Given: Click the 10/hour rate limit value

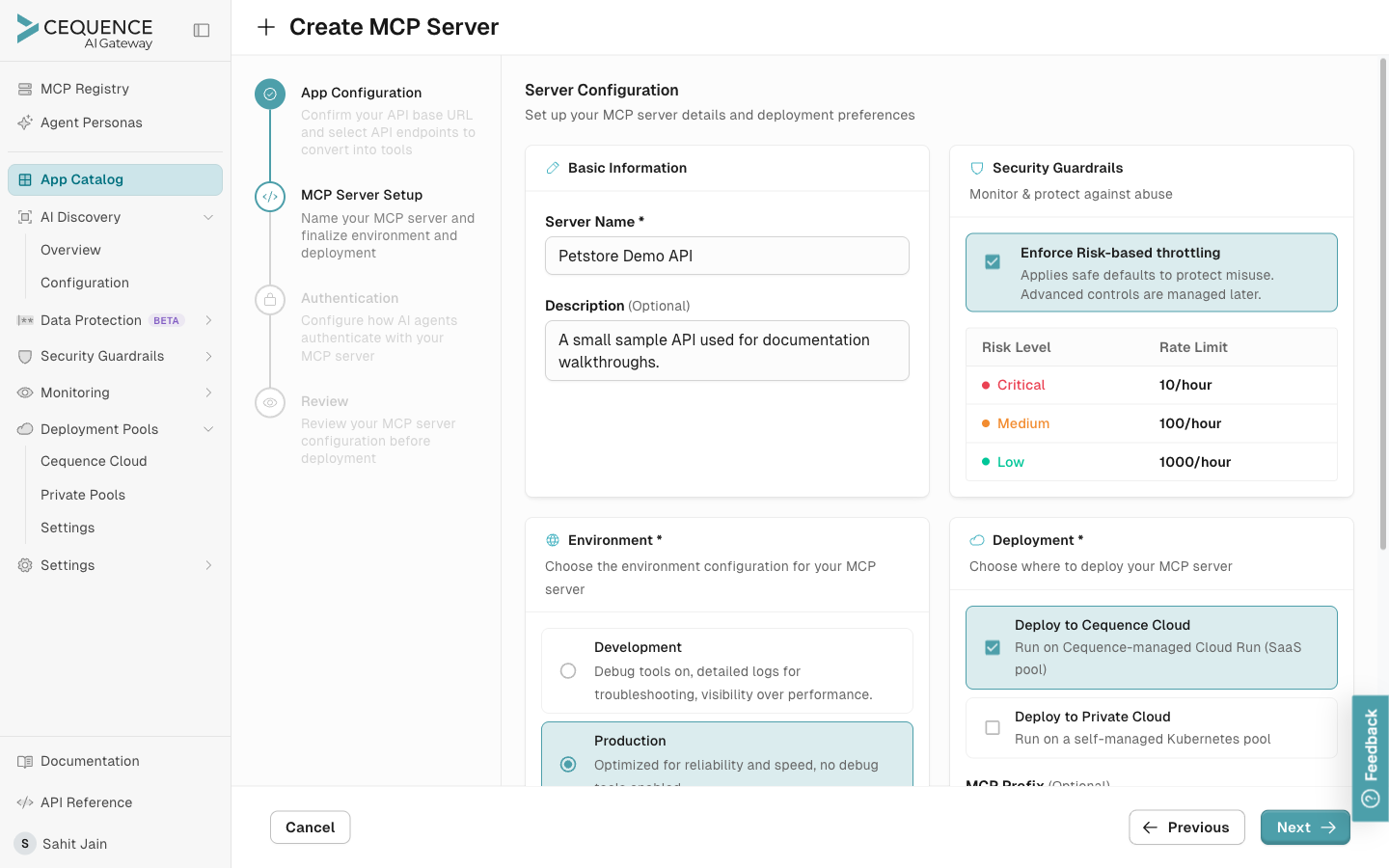Looking at the screenshot, I should (1185, 385).
